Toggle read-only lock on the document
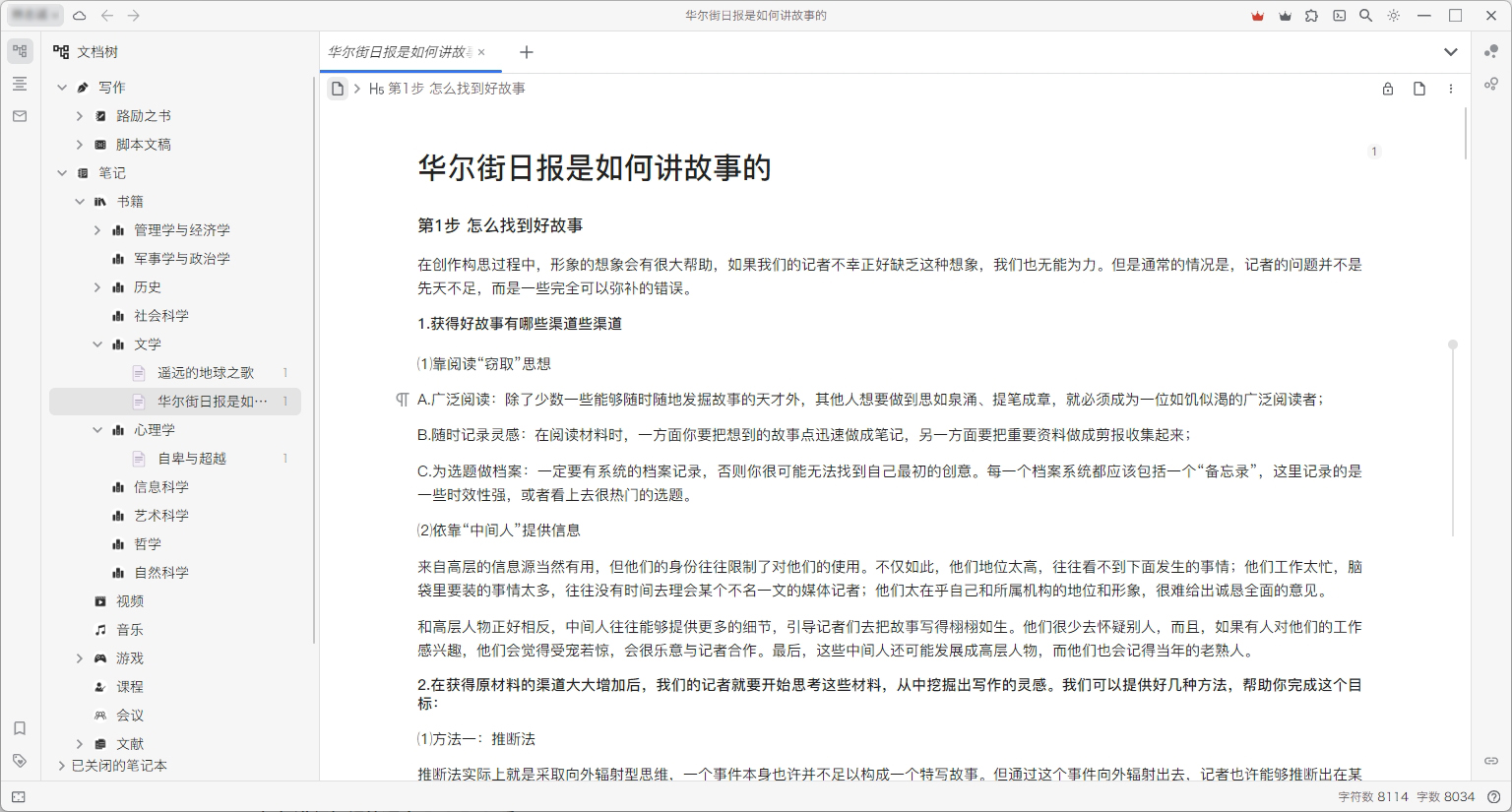 click(1388, 89)
